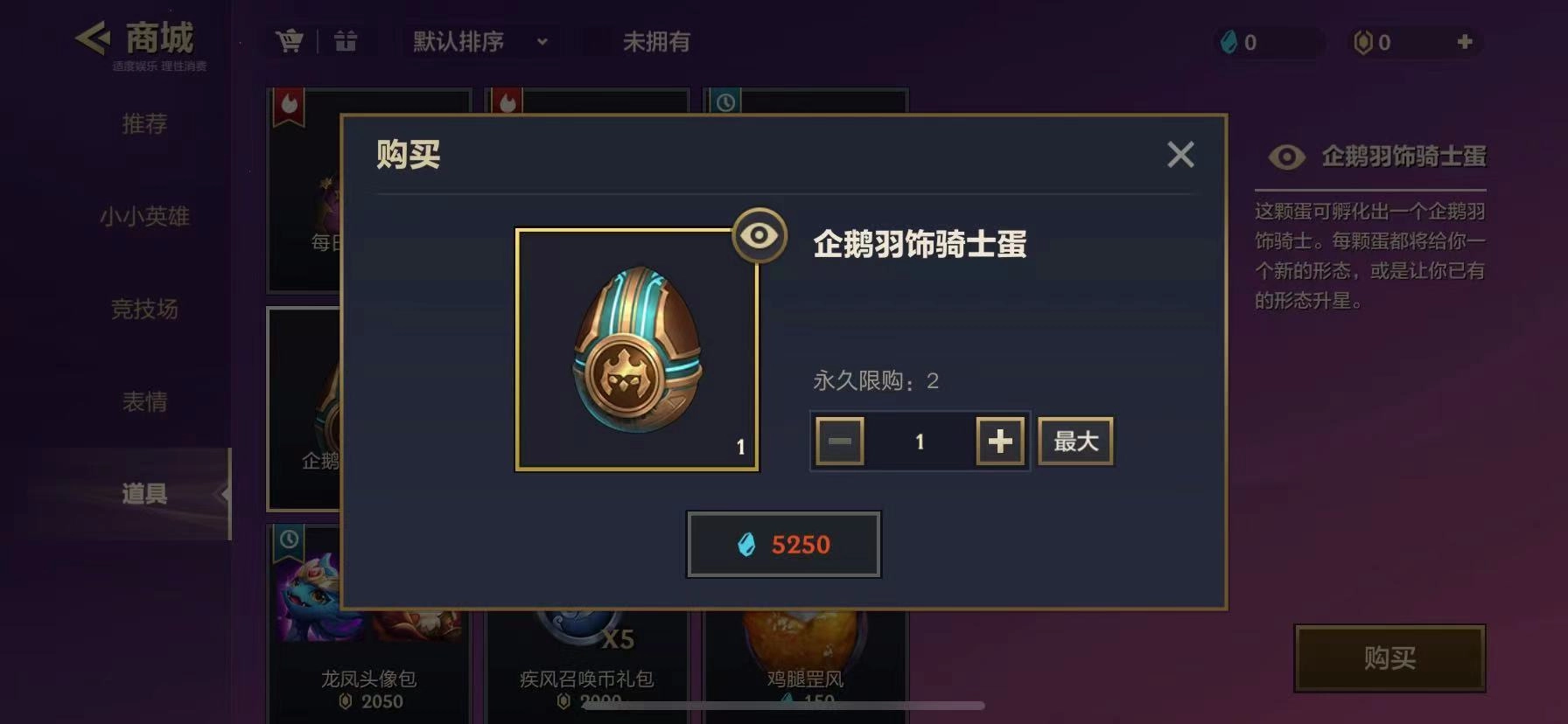Expand the 默认排序 sort dropdown
The height and width of the screenshot is (724, 1568).
(479, 41)
